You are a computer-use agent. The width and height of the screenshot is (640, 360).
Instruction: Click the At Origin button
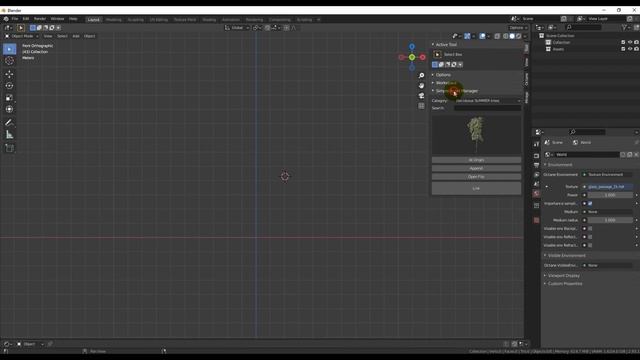476,160
